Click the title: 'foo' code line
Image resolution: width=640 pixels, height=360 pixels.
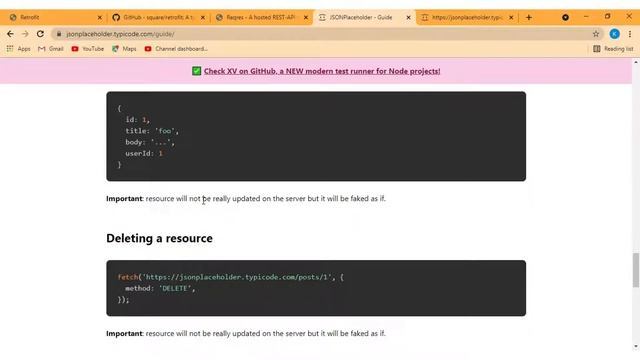point(152,131)
